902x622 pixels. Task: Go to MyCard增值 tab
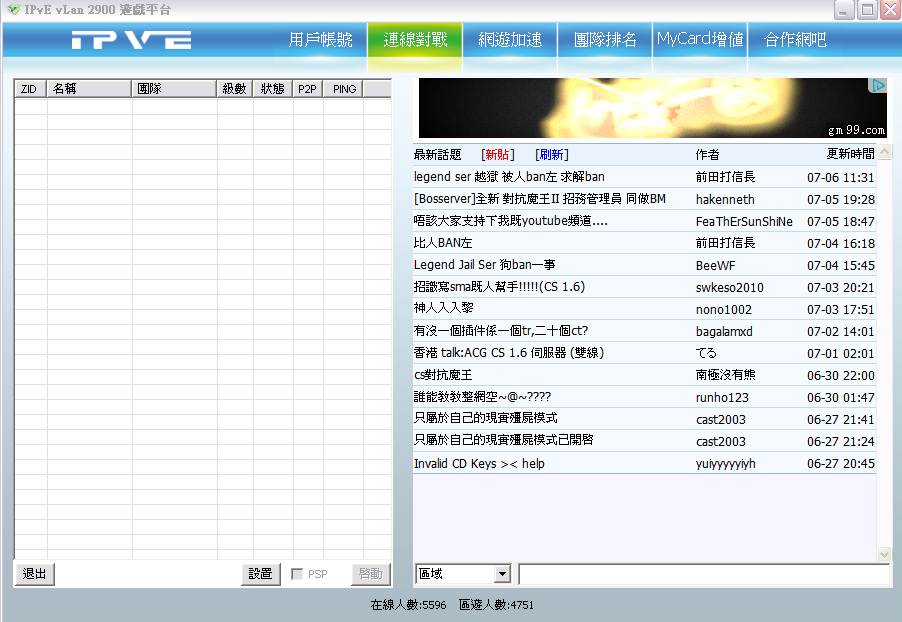coord(700,40)
